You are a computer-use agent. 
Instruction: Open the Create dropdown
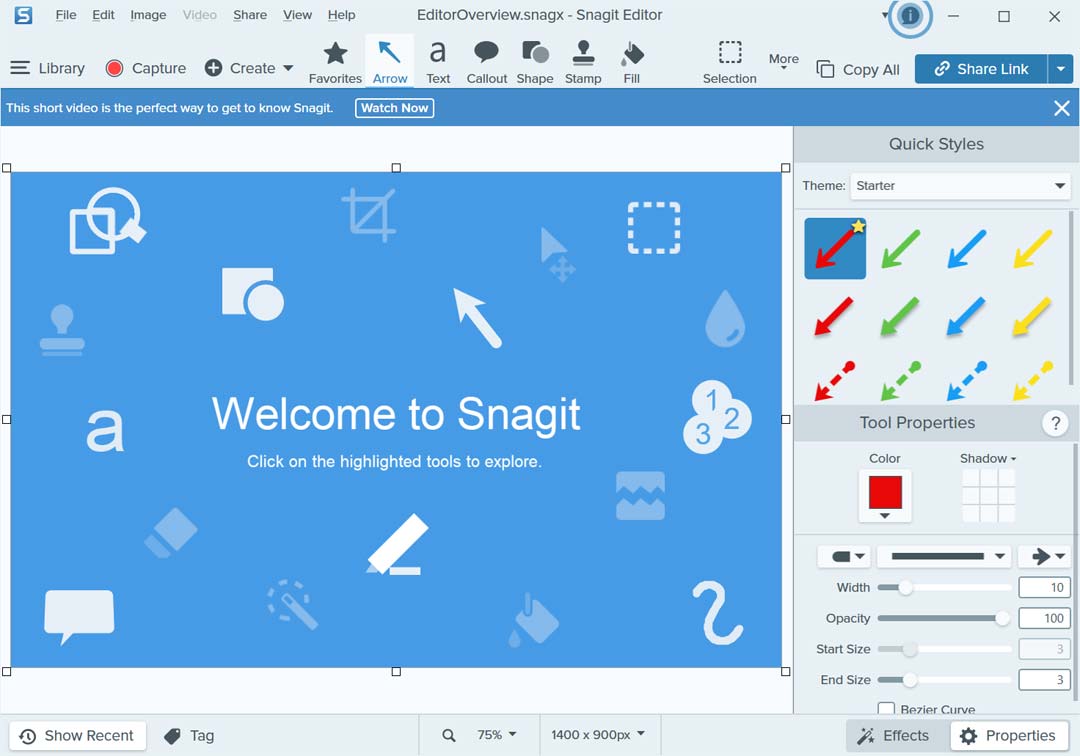tap(249, 68)
